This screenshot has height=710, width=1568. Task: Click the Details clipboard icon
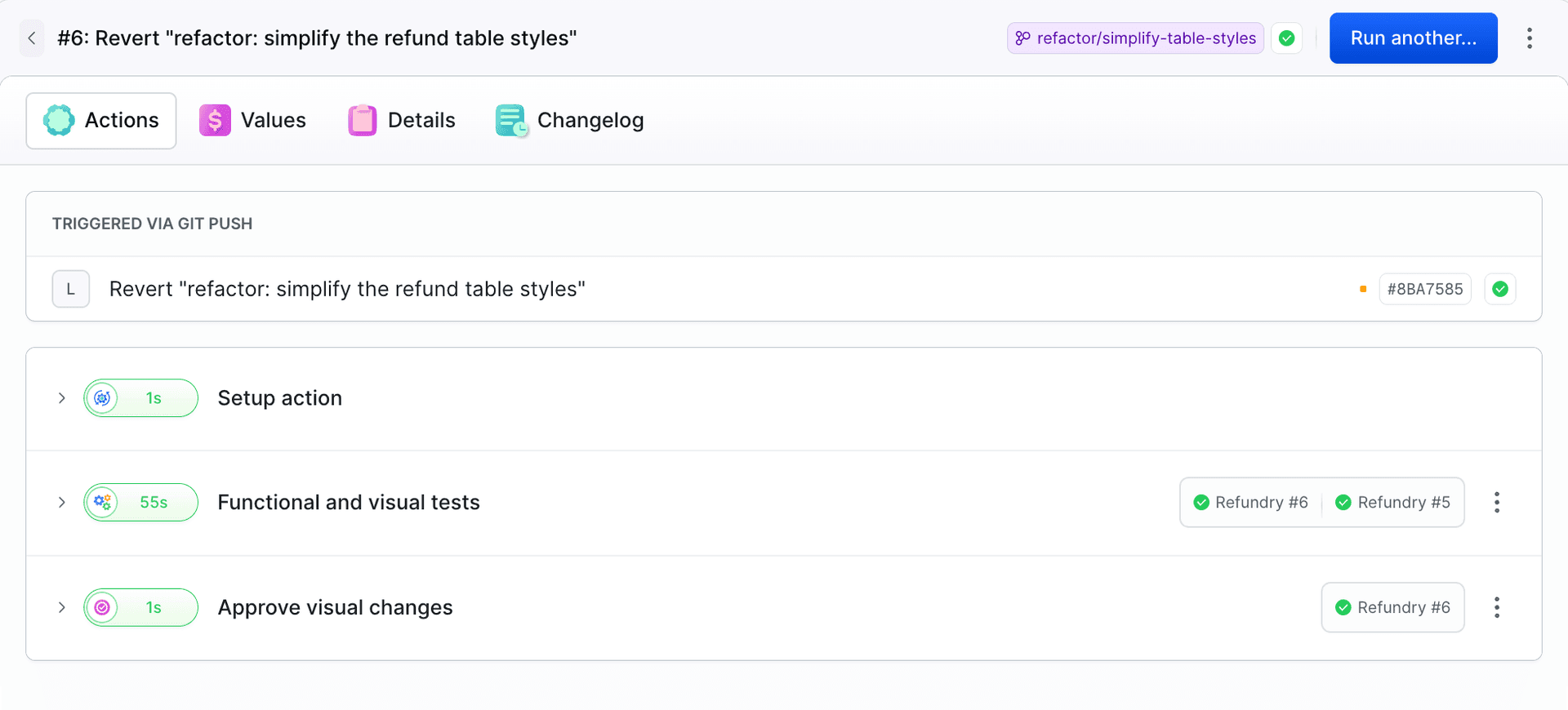[x=363, y=121]
